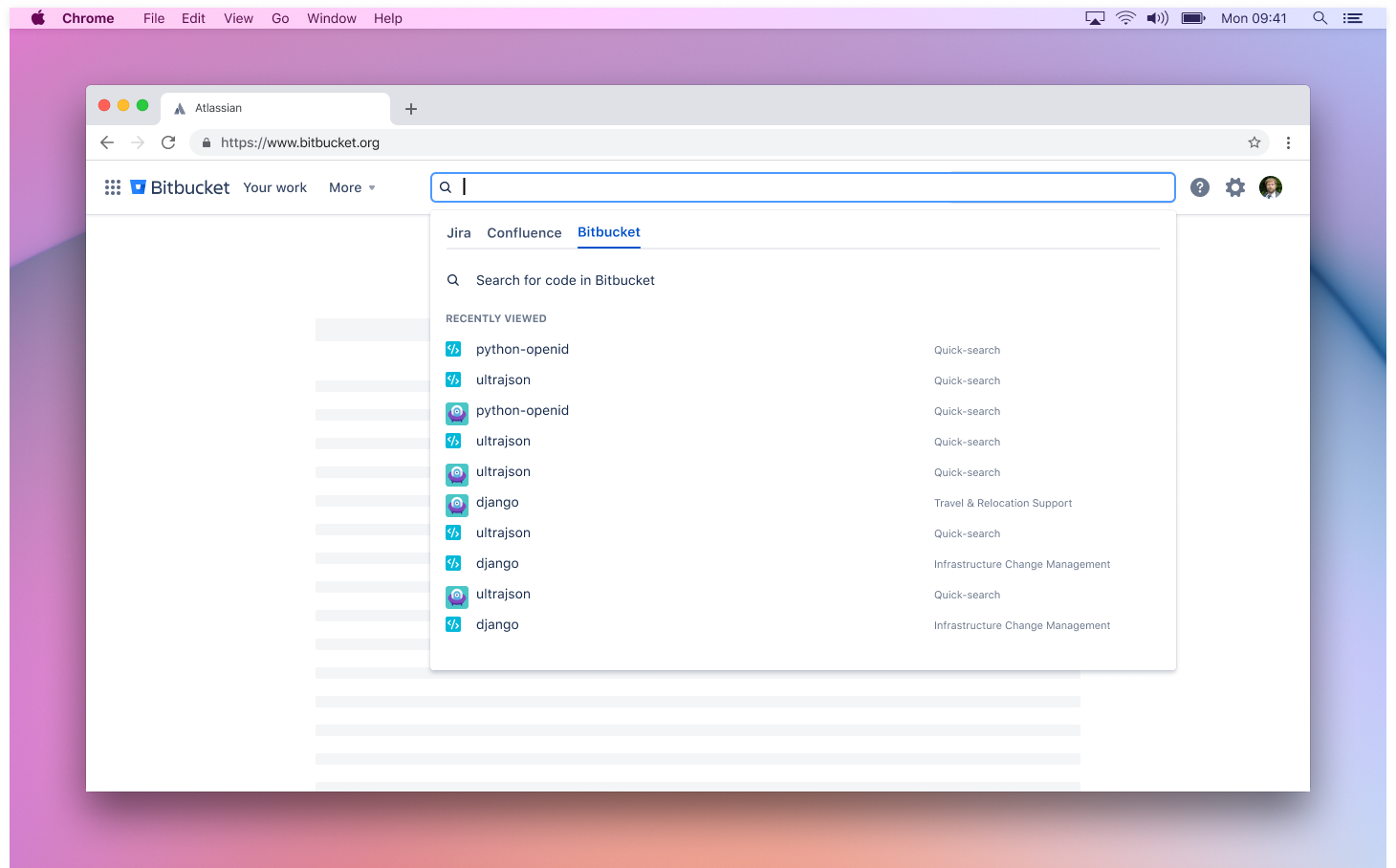Open the Chrome three-dot menu

click(x=1288, y=142)
